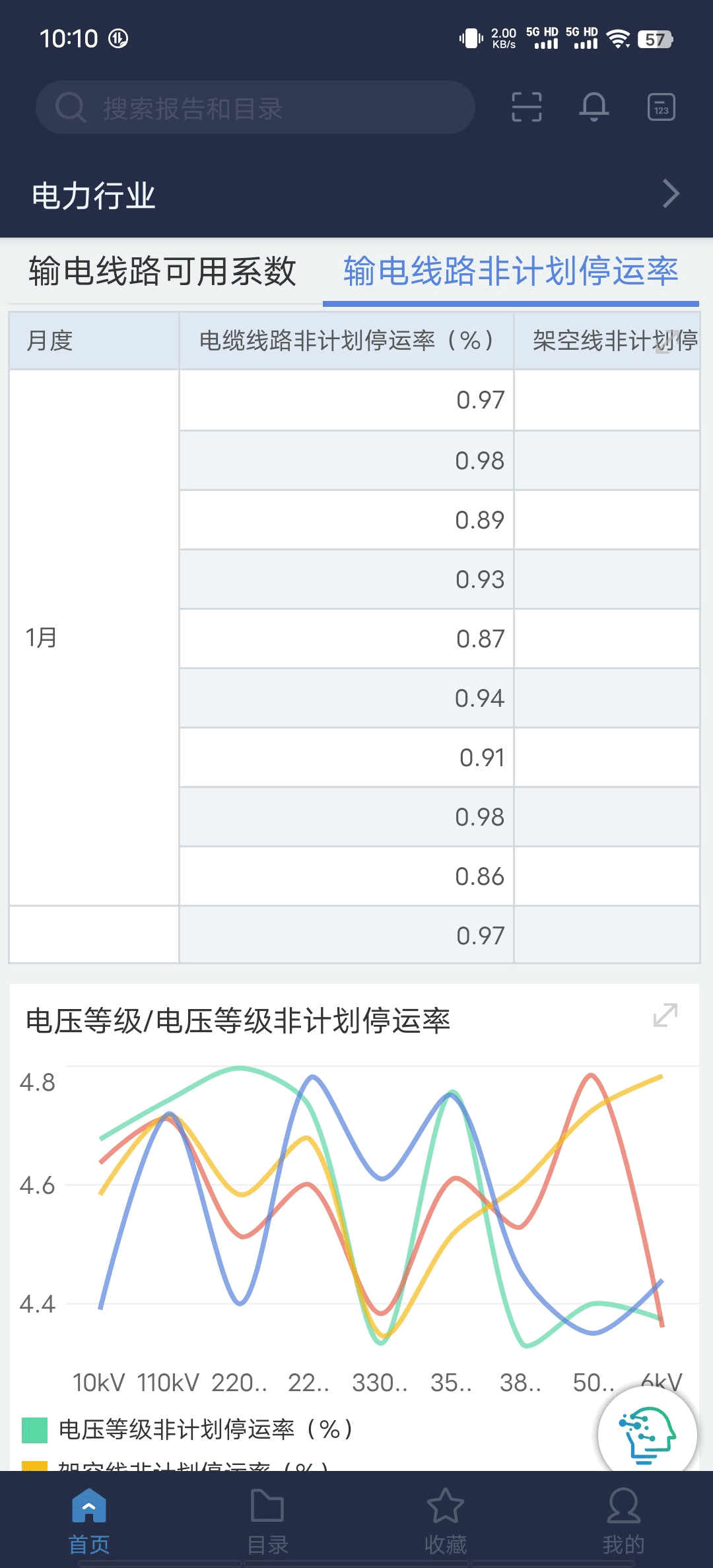
Task: Expand the 电力行业 section chevron
Action: click(x=671, y=194)
